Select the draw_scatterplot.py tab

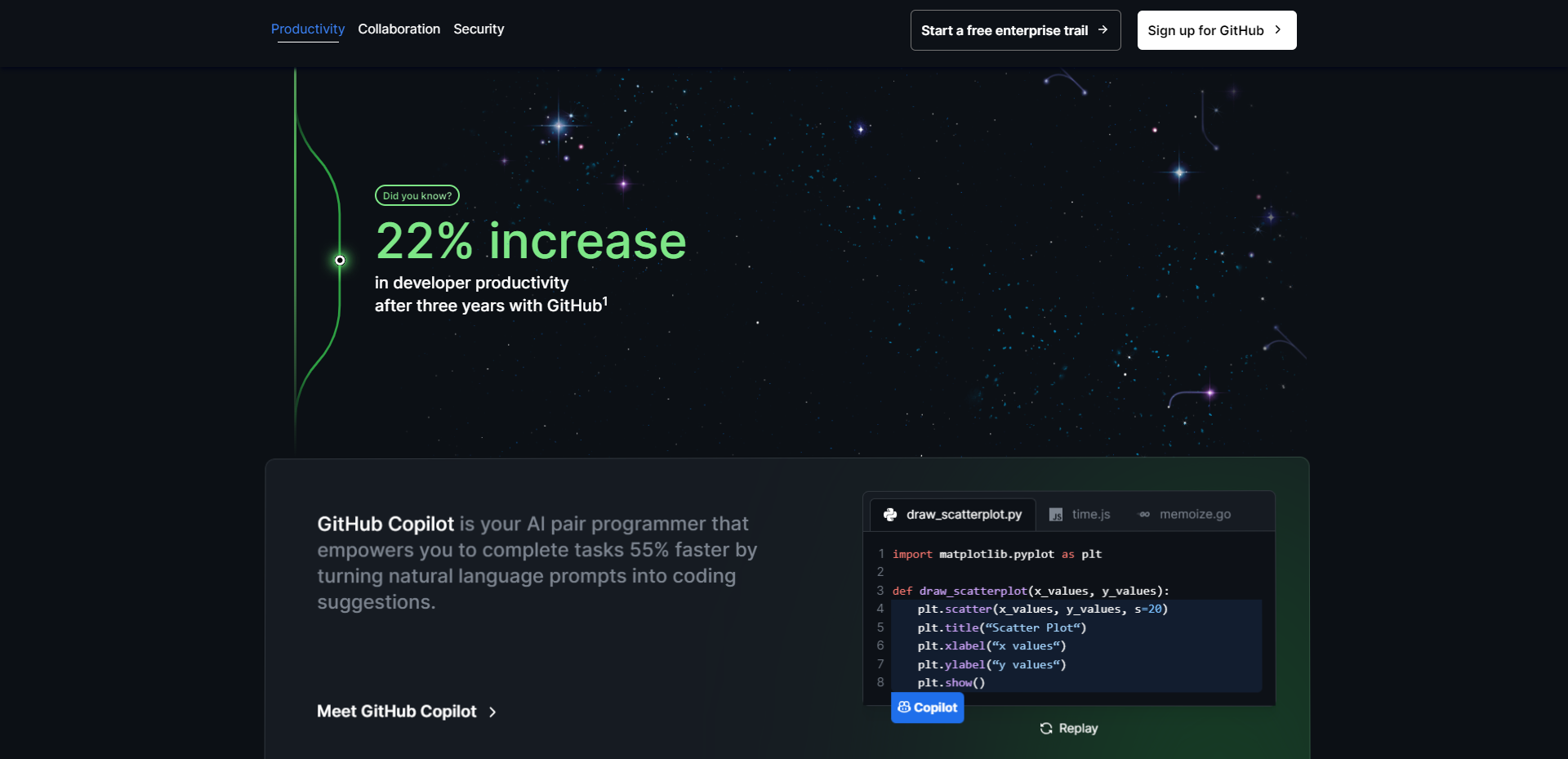point(953,515)
